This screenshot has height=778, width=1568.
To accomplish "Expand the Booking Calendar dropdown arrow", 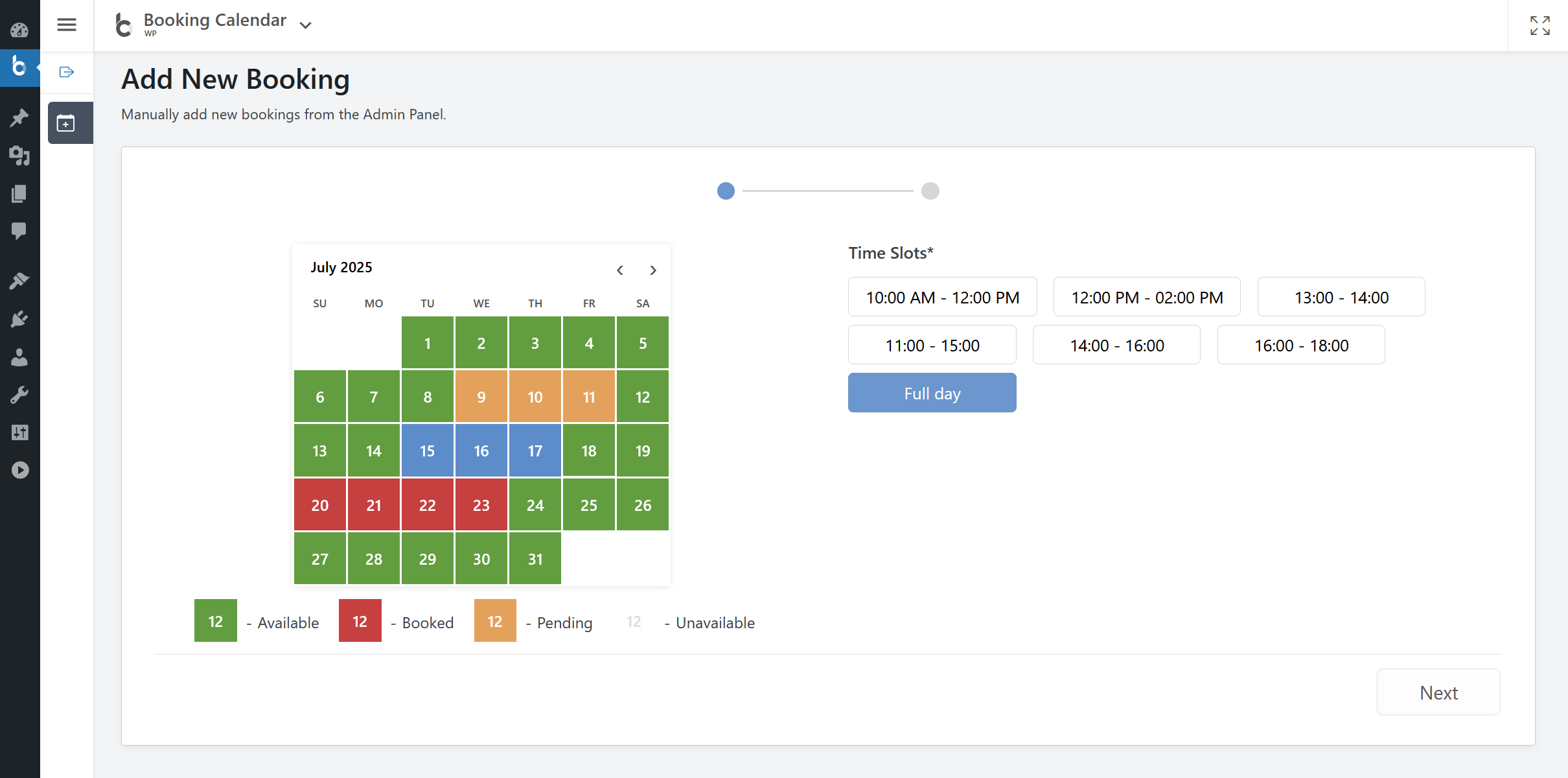I will [306, 25].
